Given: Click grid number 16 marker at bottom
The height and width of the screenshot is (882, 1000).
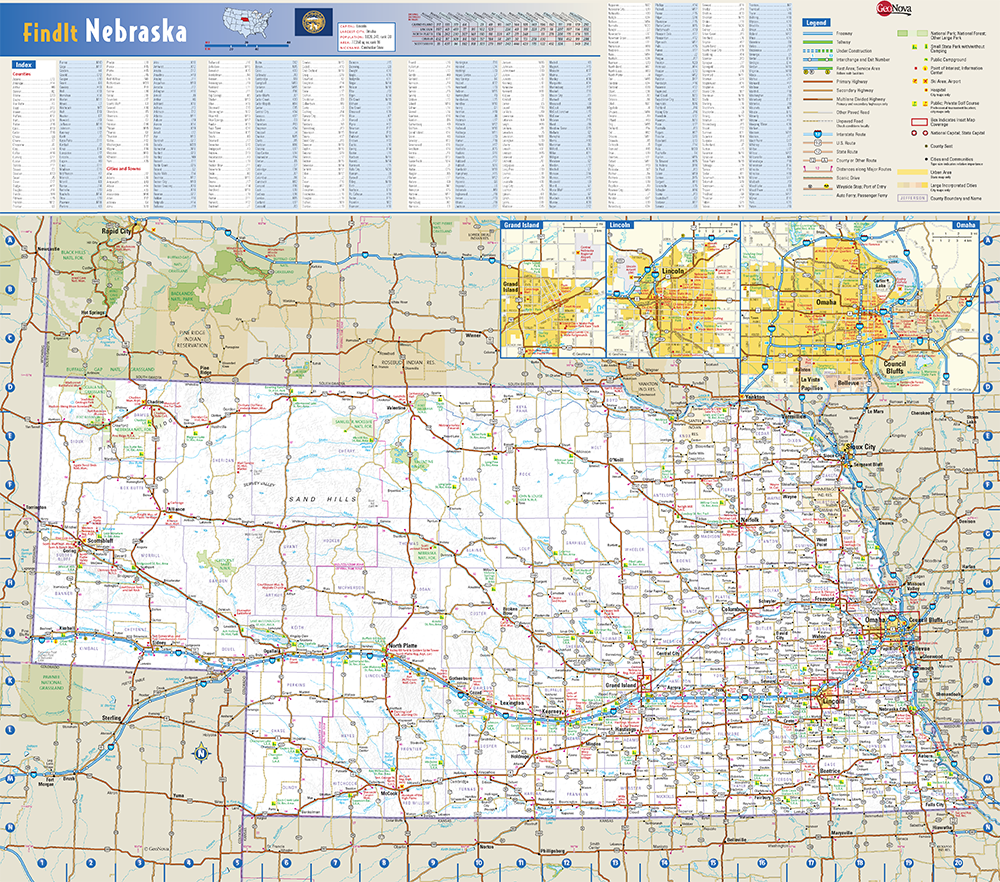Looking at the screenshot, I should [x=762, y=864].
